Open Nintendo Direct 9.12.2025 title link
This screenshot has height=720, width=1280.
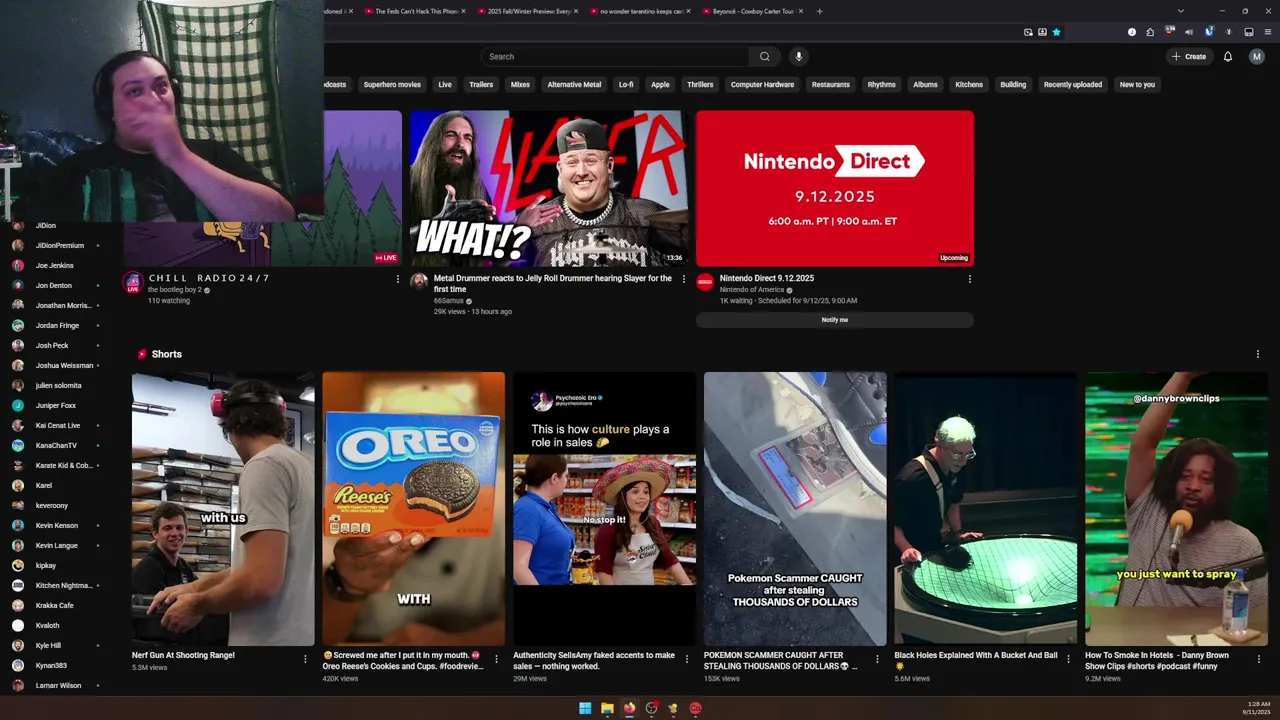tap(767, 278)
